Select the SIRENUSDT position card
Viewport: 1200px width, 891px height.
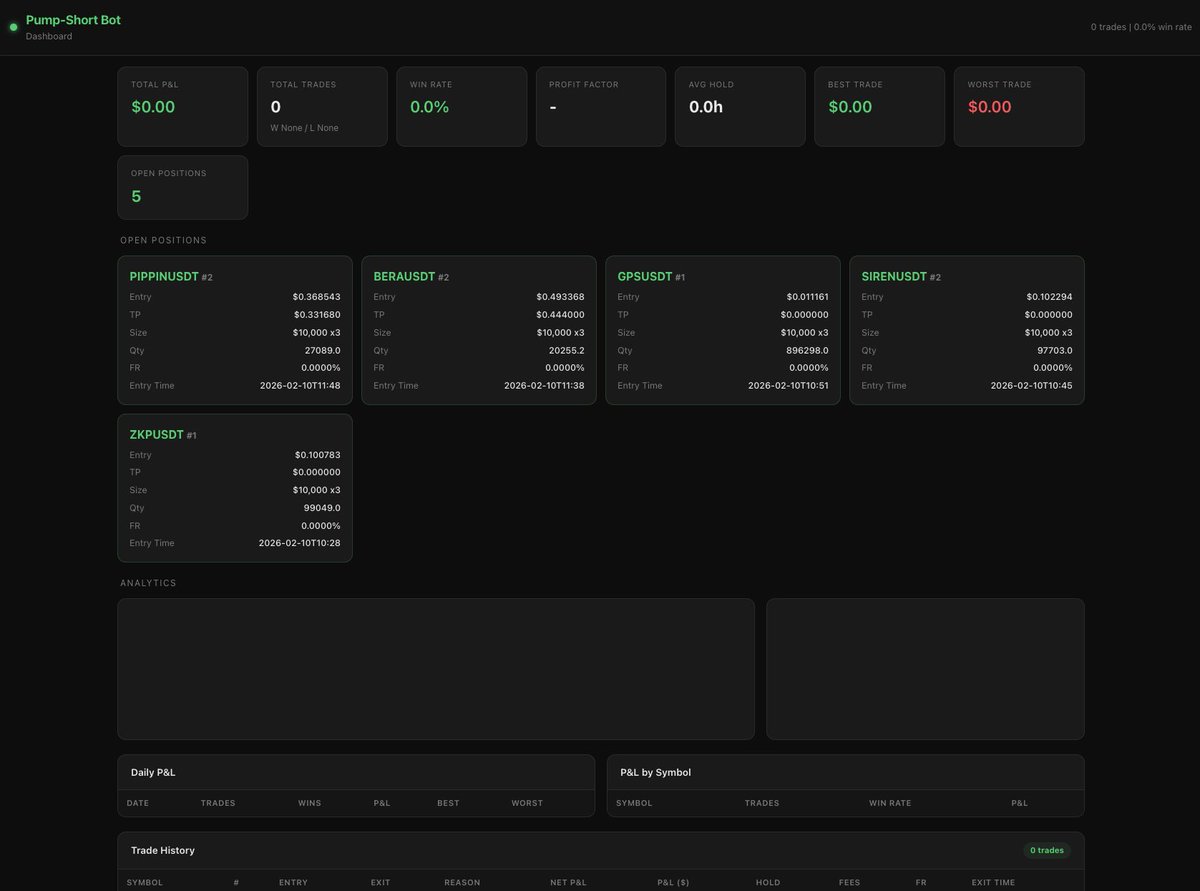[x=967, y=330]
